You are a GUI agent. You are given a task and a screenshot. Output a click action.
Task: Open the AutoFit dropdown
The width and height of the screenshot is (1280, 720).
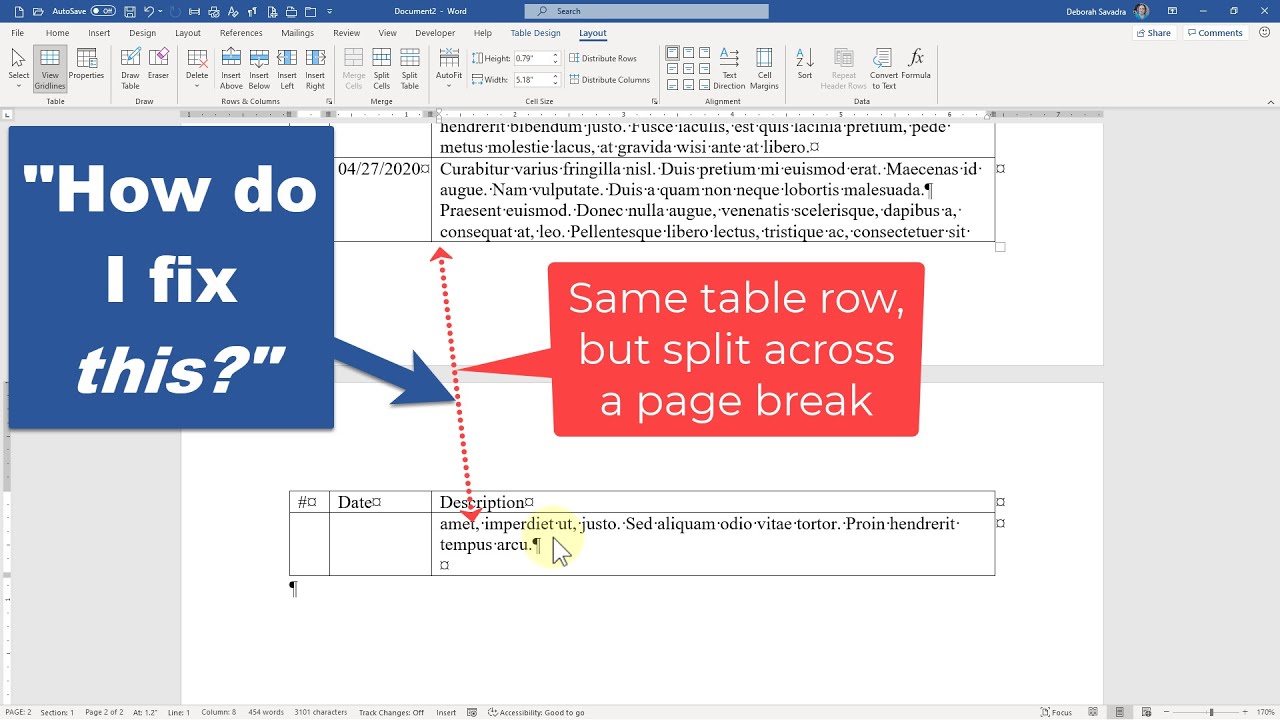coord(449,69)
